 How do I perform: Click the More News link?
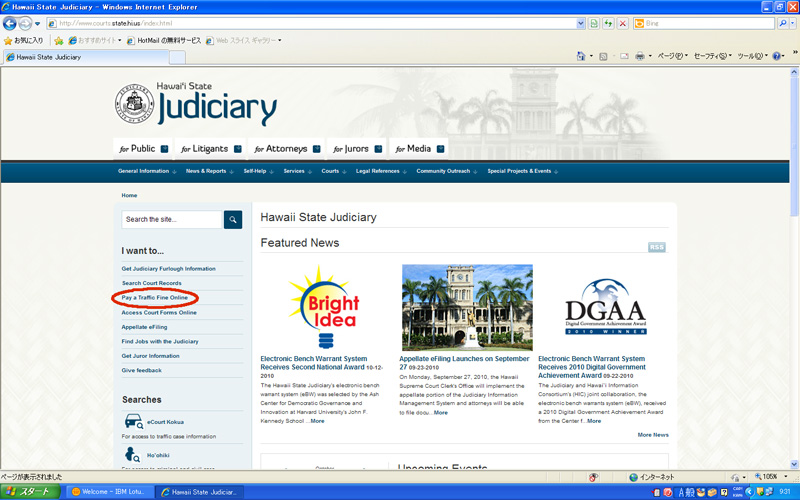coord(653,435)
